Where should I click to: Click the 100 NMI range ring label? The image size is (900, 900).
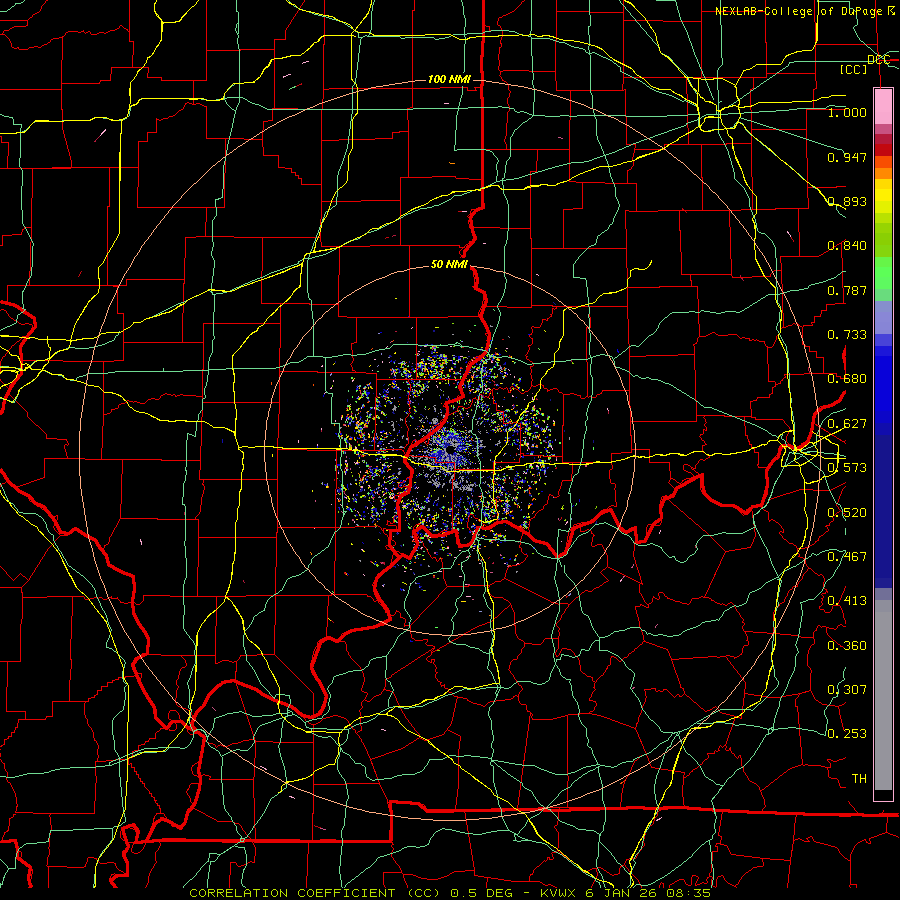[x=449, y=79]
